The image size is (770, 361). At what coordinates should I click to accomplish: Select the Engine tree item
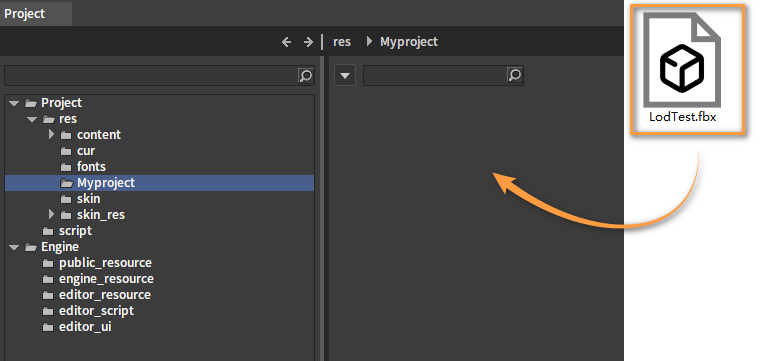(60, 247)
